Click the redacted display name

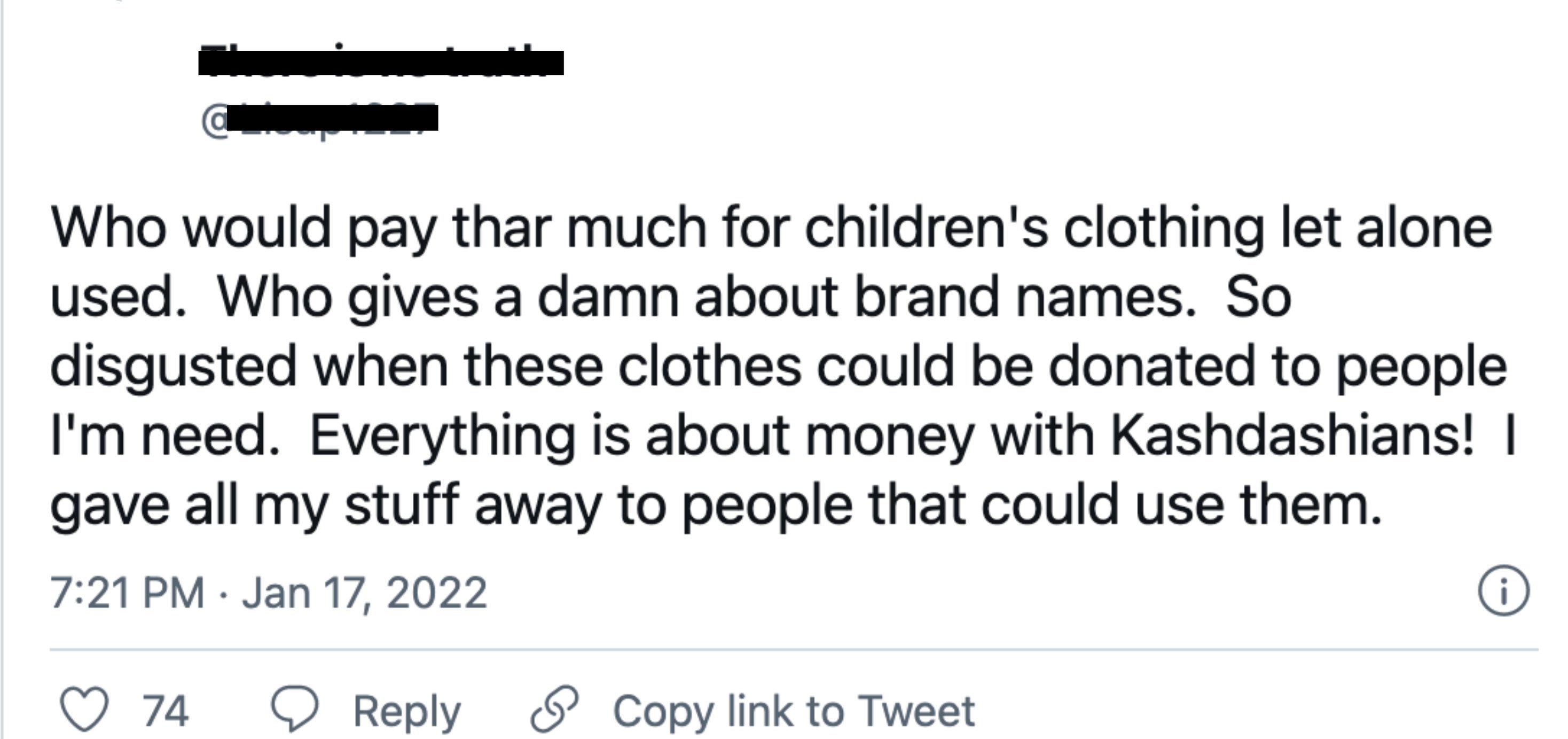click(381, 63)
